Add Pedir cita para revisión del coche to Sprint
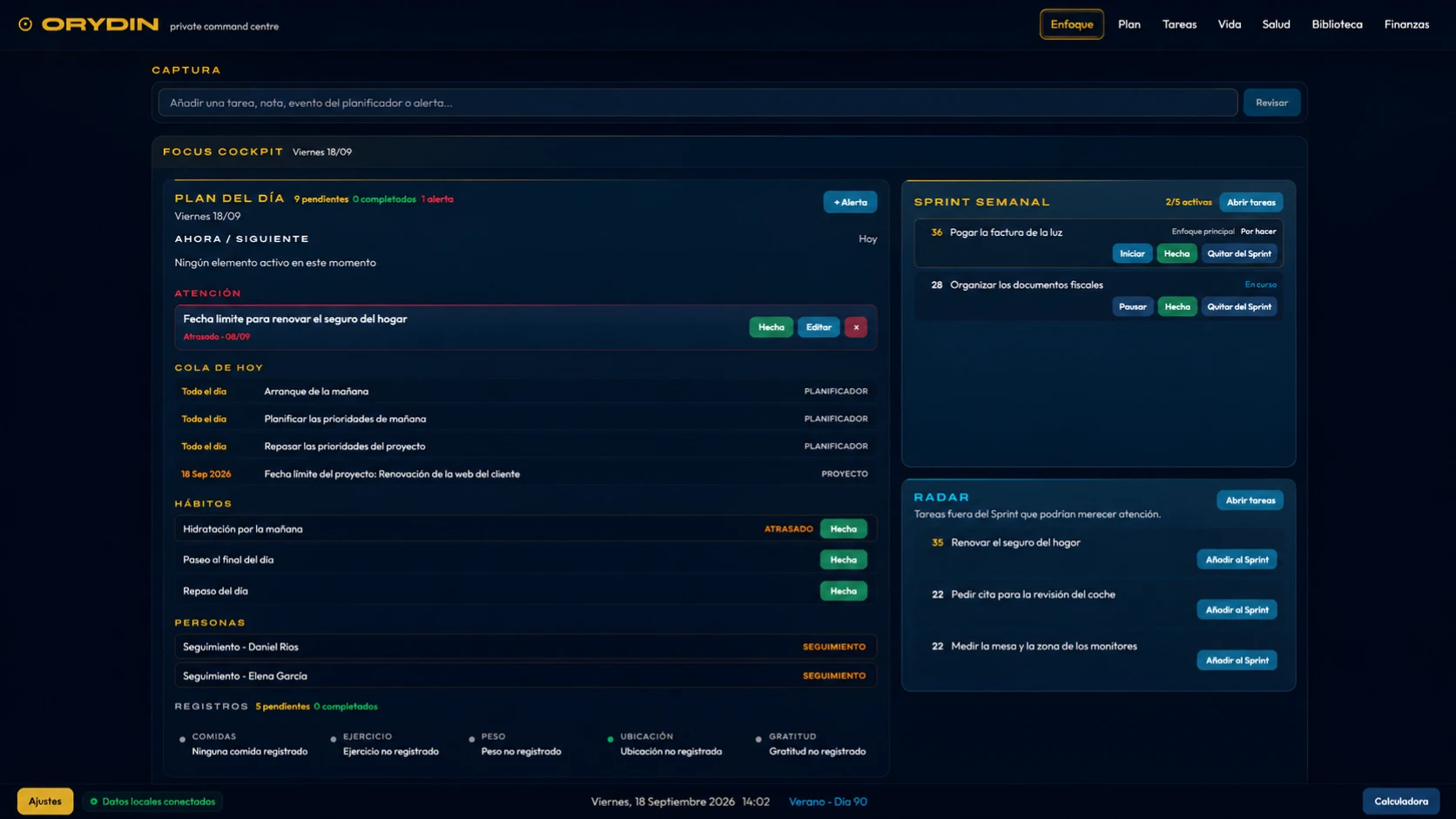Screen dimensions: 1456x819 [x=1237, y=610]
